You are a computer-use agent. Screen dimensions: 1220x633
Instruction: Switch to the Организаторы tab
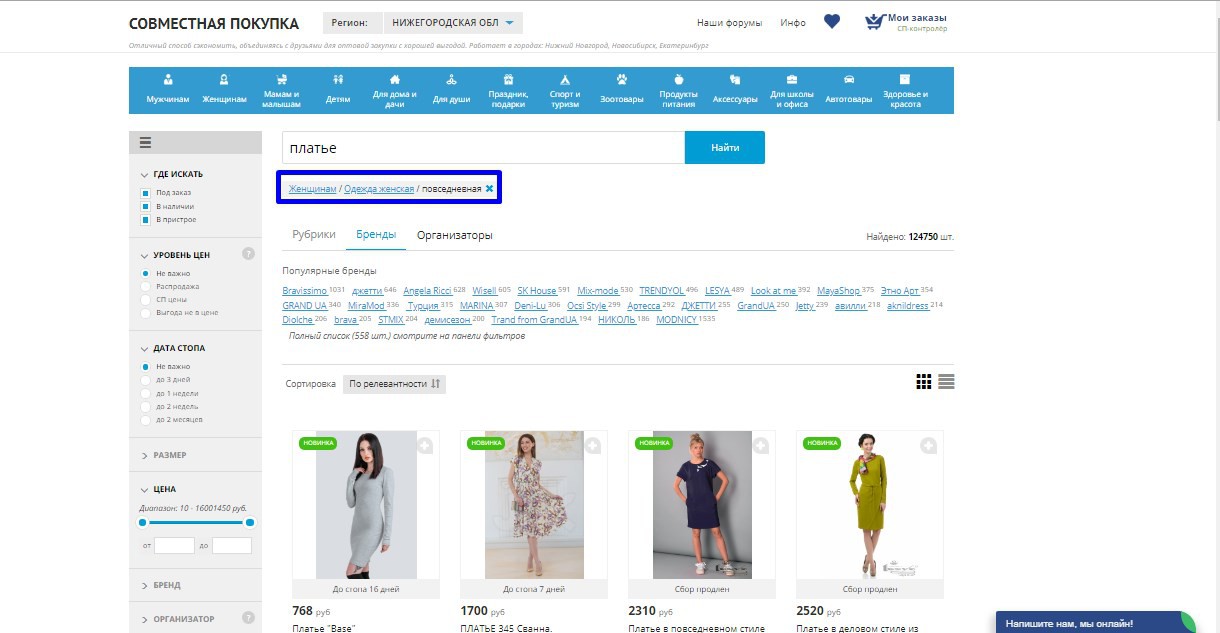point(454,235)
